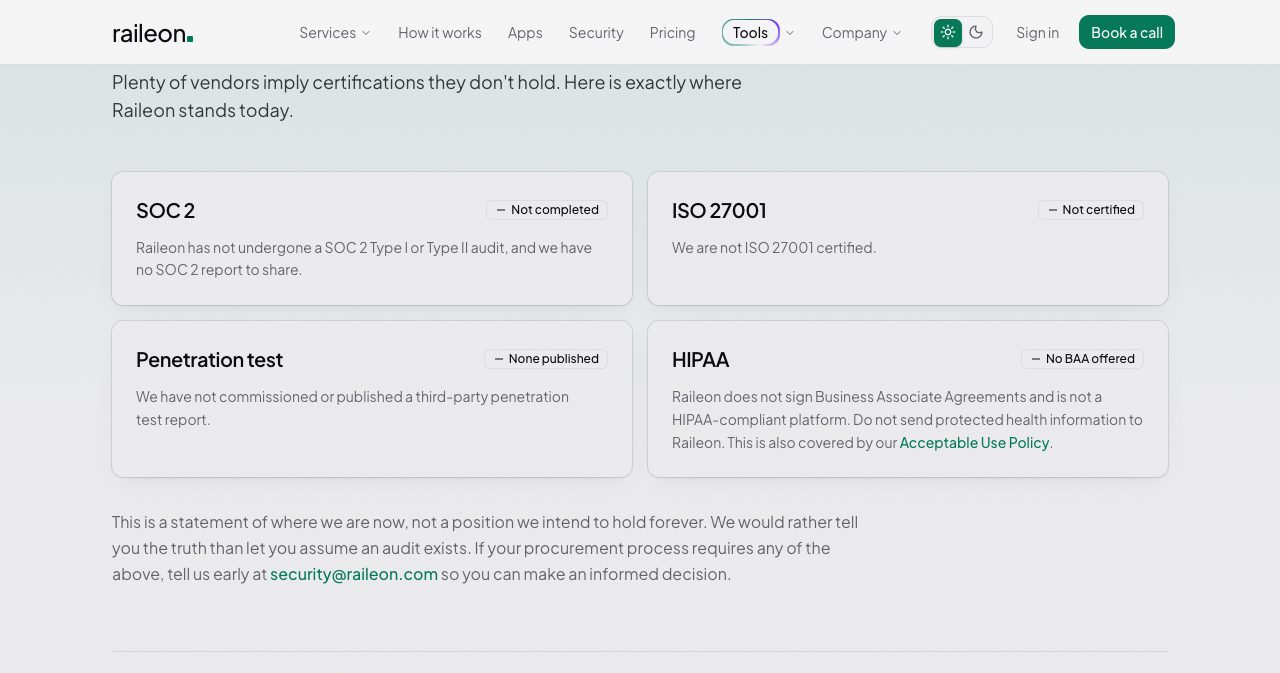The height and width of the screenshot is (673, 1280).
Task: Expand the Company dropdown menu
Action: (x=862, y=33)
